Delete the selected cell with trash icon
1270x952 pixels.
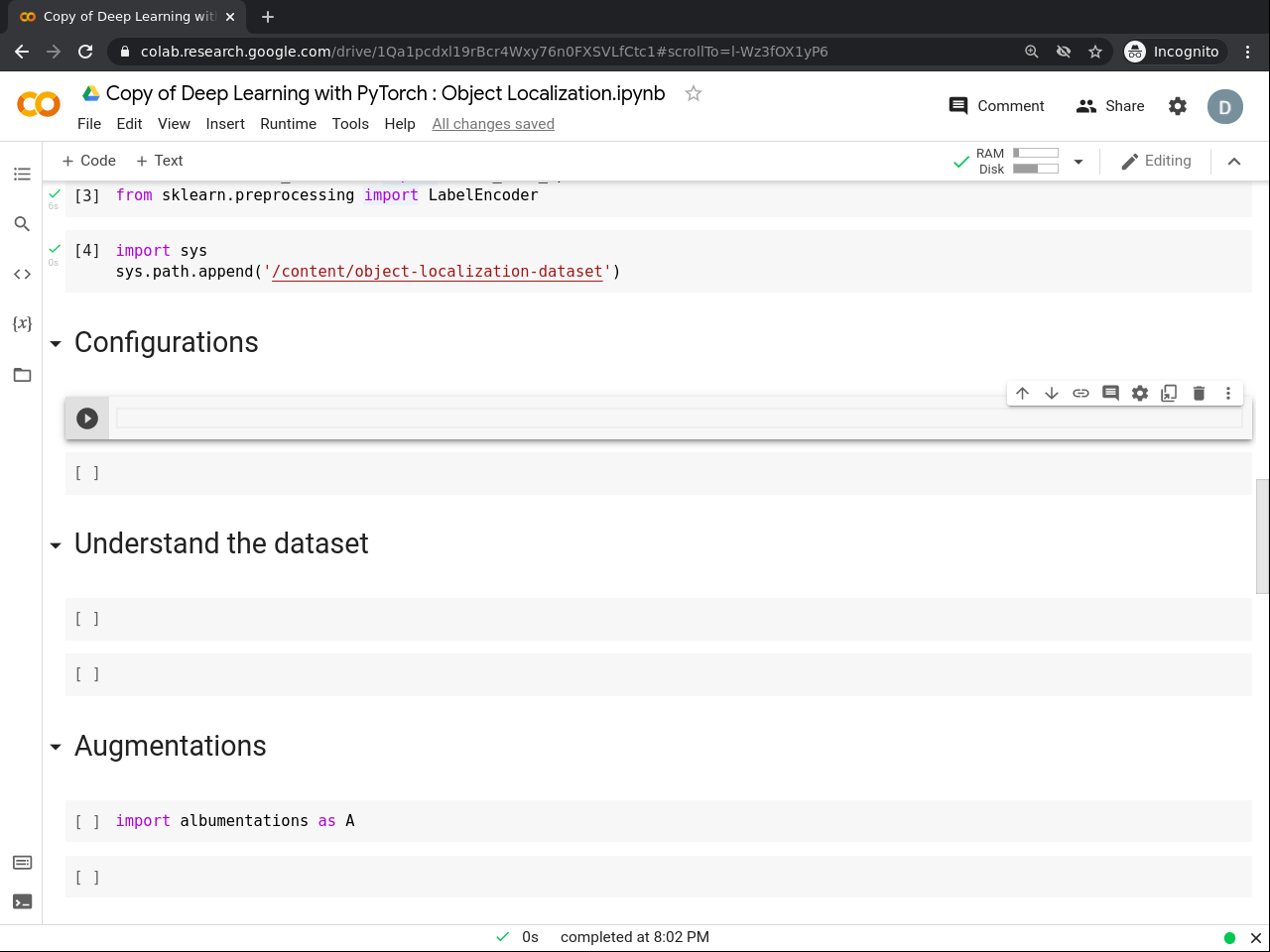pos(1199,393)
